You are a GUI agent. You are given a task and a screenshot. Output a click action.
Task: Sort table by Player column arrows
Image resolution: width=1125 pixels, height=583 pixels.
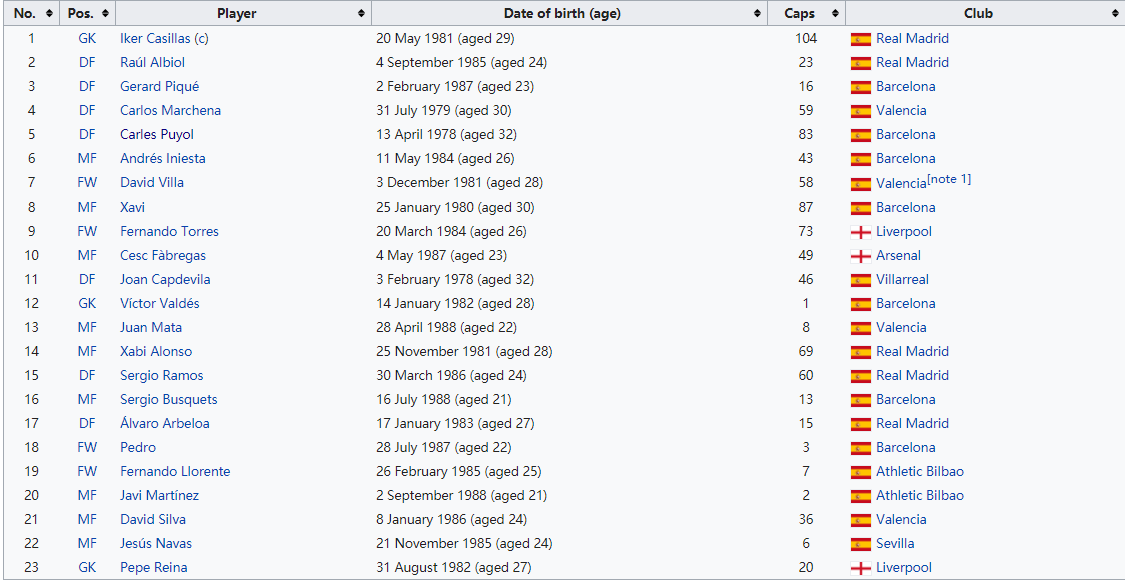(361, 14)
